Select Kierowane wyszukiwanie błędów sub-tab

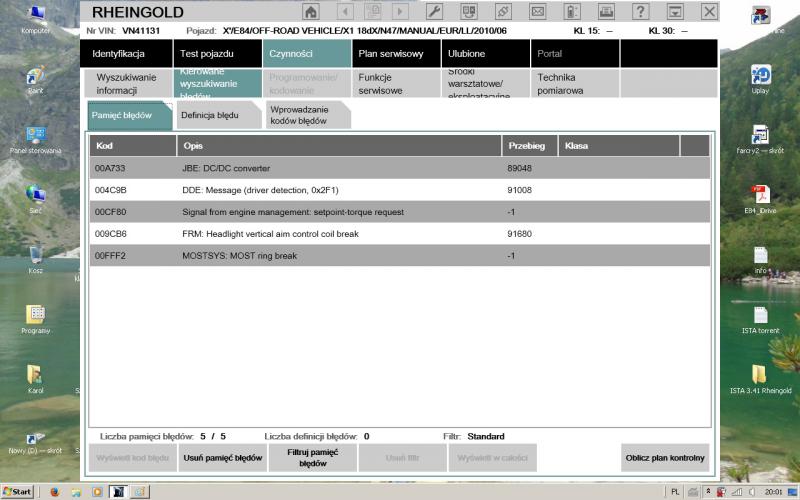218,84
